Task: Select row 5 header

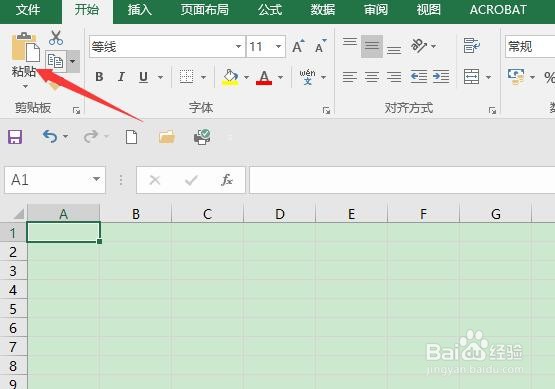Action: [x=13, y=309]
